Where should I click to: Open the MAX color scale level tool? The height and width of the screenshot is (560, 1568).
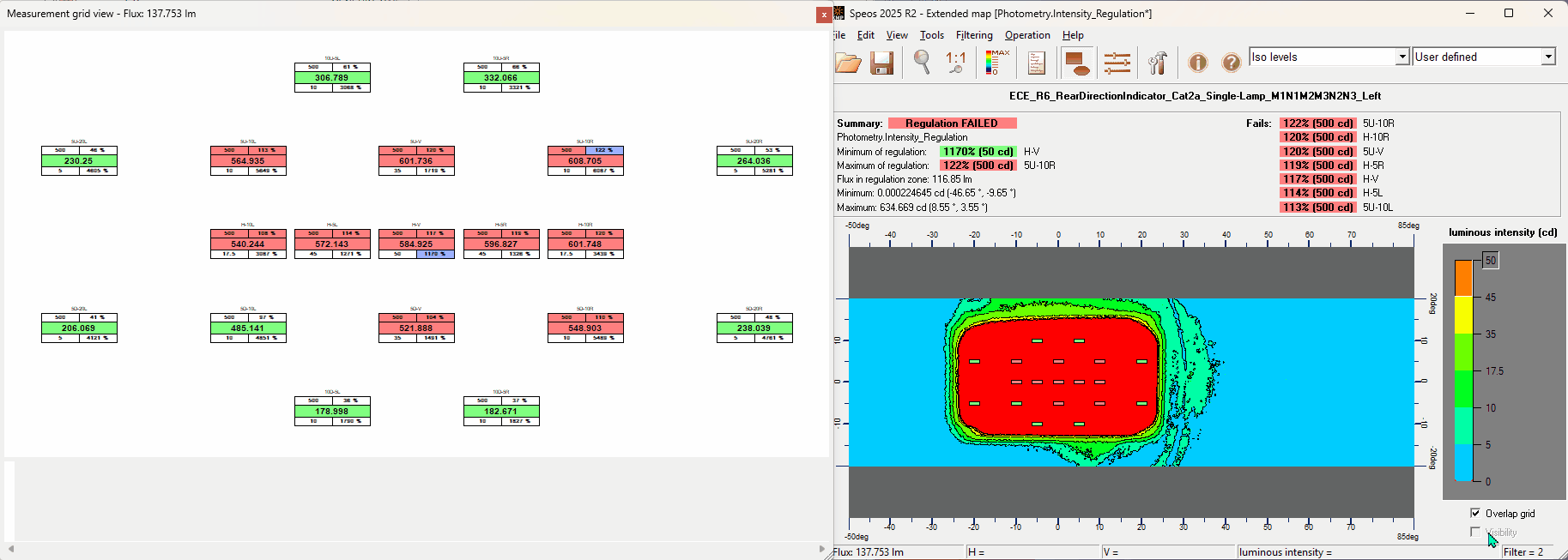pyautogui.click(x=996, y=63)
